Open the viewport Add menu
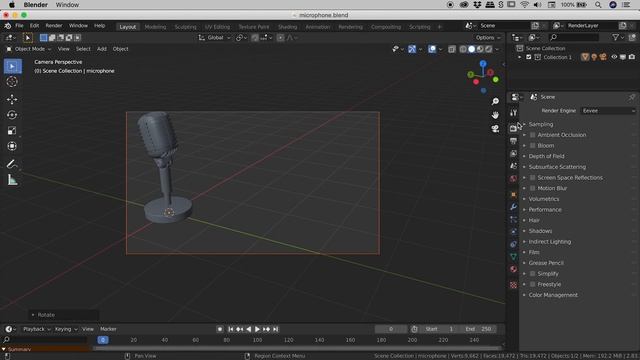This screenshot has width=640, height=360. click(102, 49)
